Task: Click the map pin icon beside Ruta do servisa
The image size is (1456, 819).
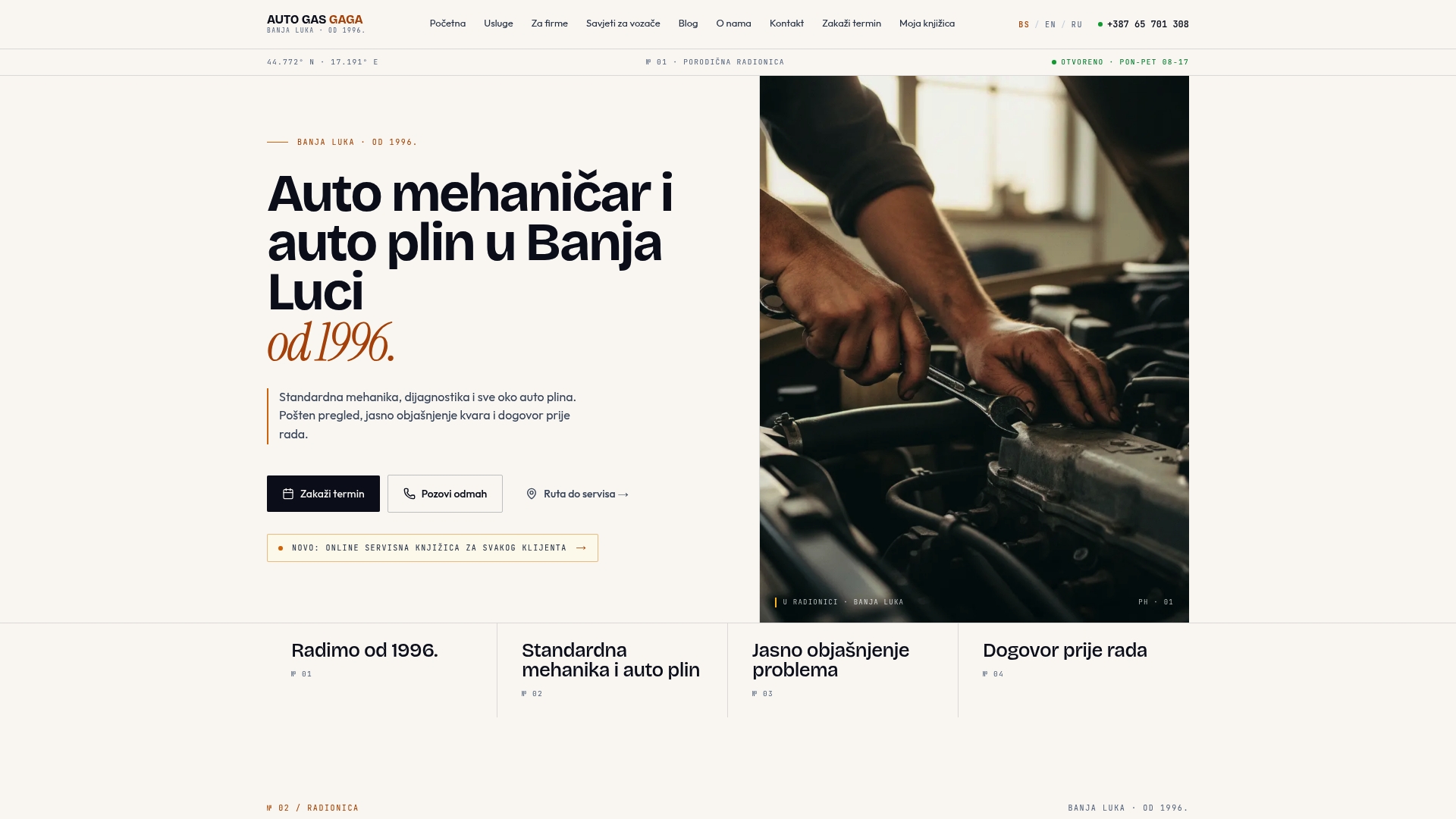Action: [x=532, y=494]
